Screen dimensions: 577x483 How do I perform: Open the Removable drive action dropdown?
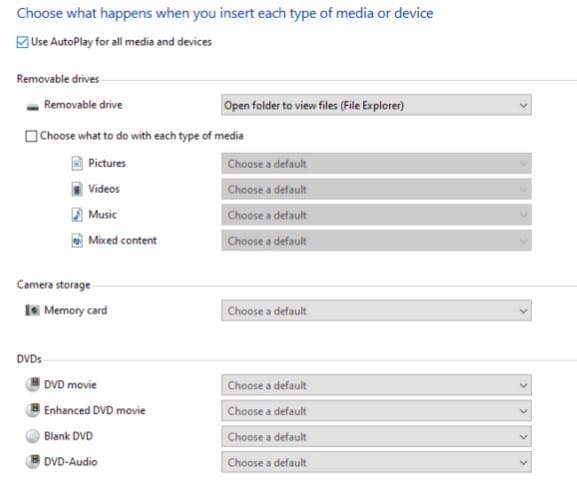coord(376,105)
